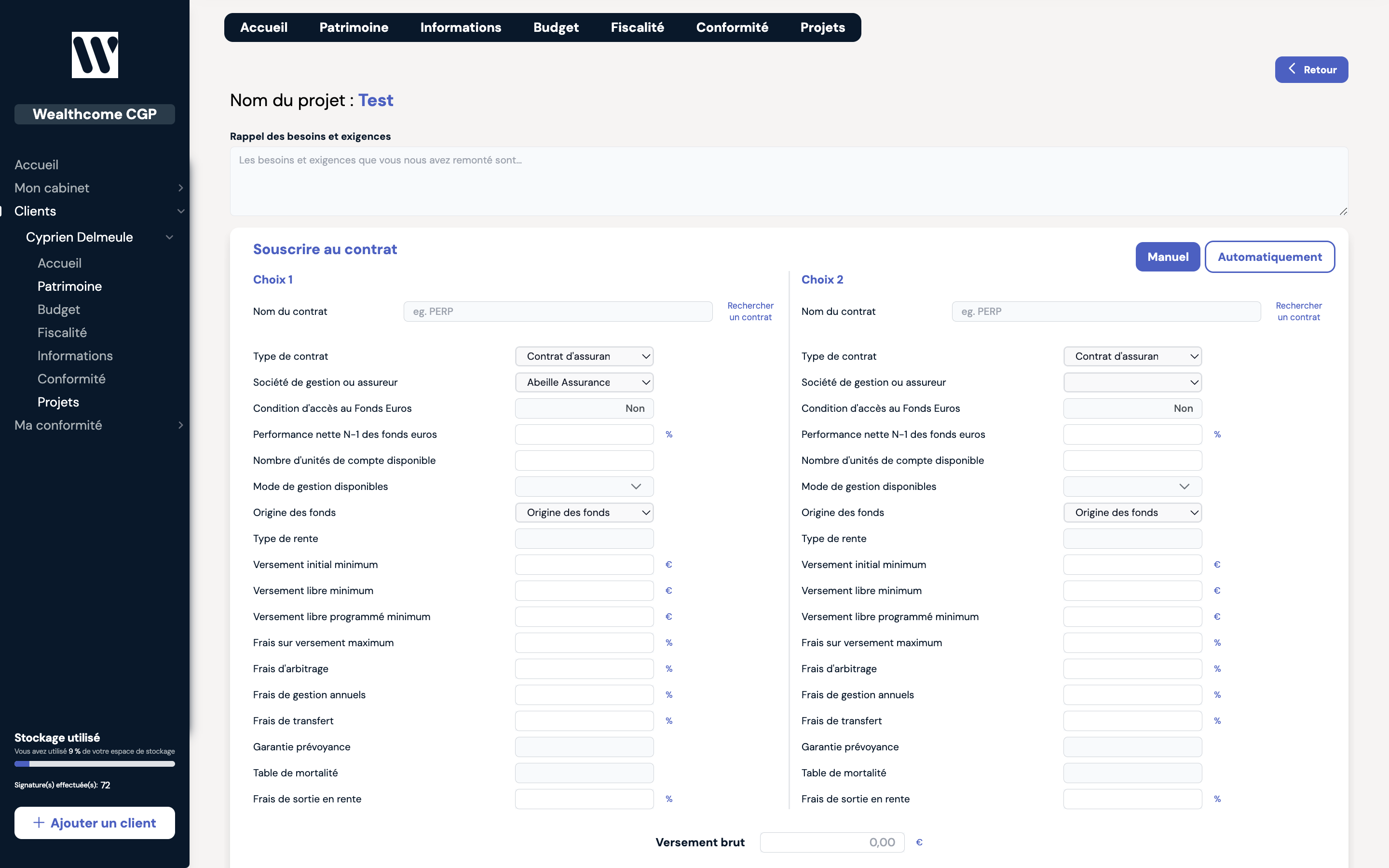Click the plus icon in Ajouter un client
The width and height of the screenshot is (1389, 868).
pyautogui.click(x=39, y=822)
